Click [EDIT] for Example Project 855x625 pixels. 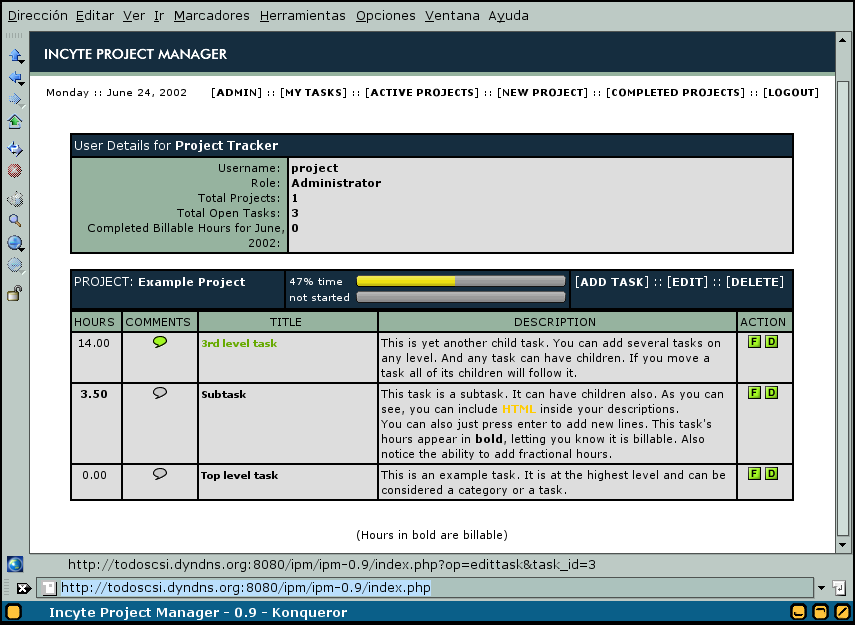688,282
